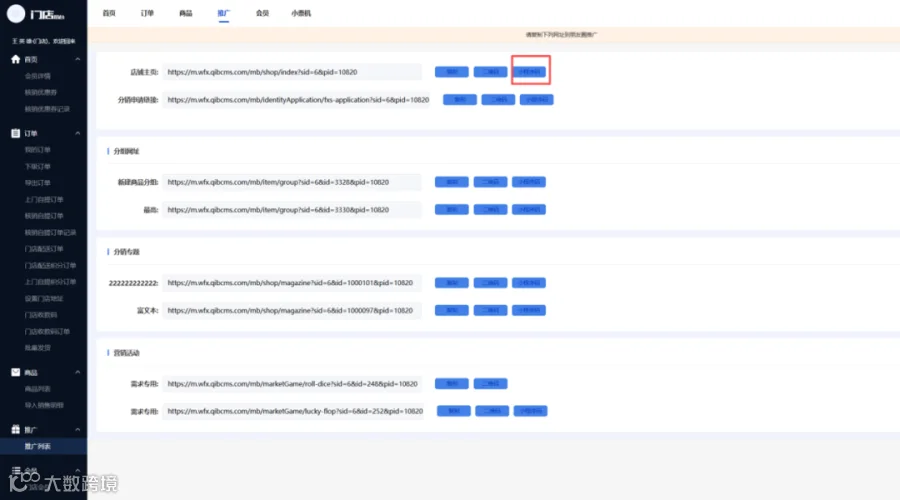Open 我的订单 in the sidebar
The image size is (900, 500).
[x=38, y=150]
